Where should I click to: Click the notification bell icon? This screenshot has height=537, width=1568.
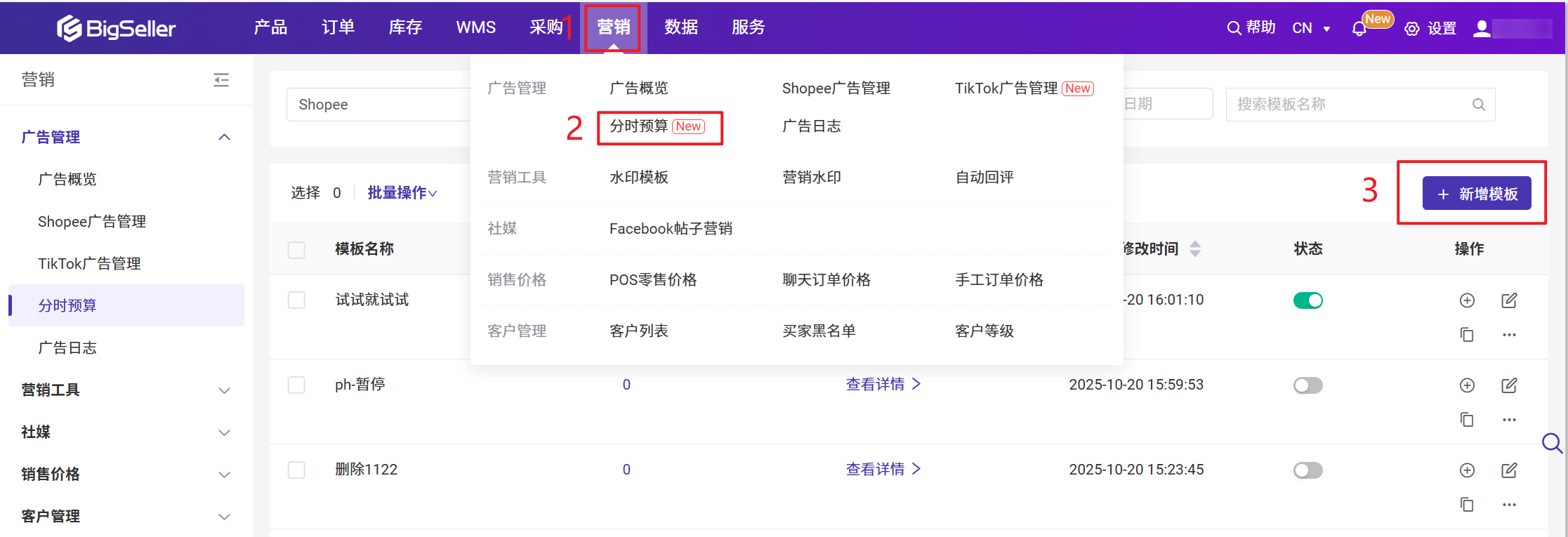coord(1359,29)
